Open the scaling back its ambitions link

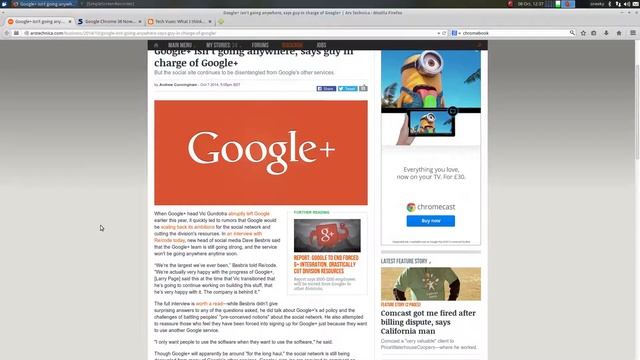pos(187,227)
